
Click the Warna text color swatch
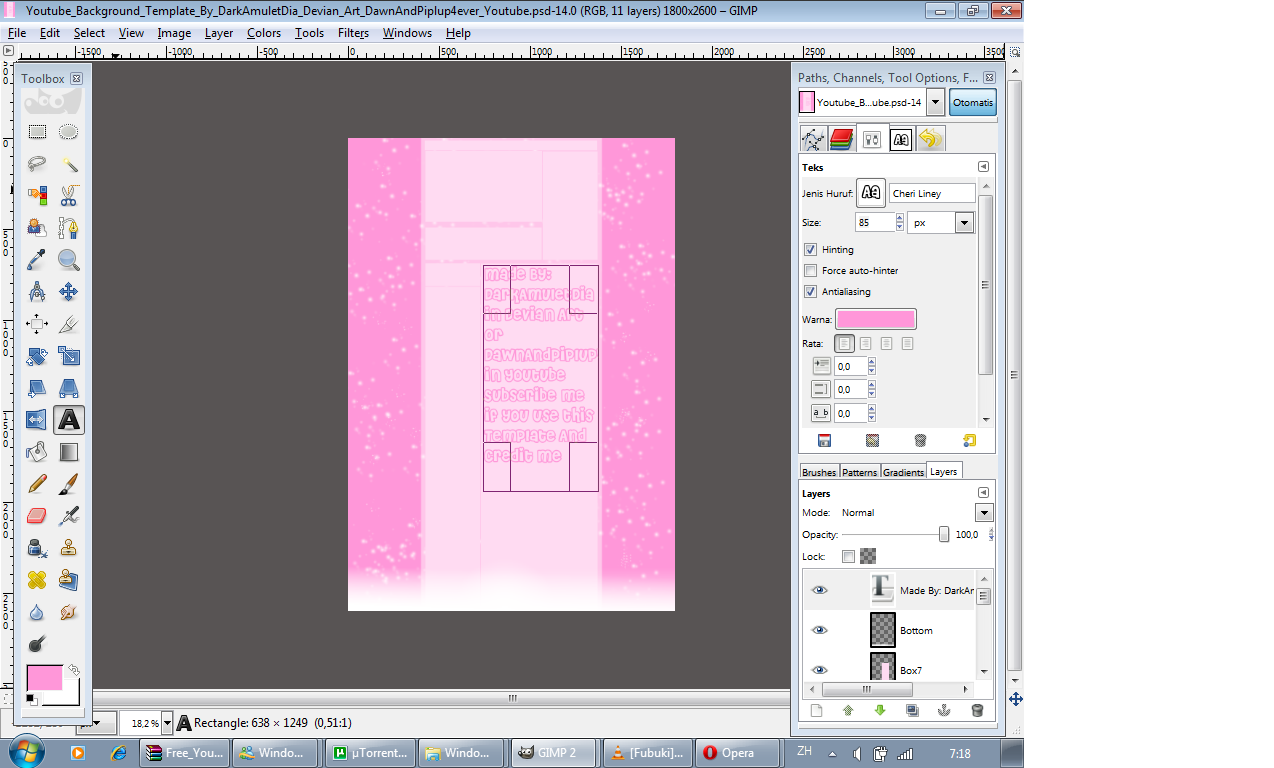click(x=875, y=320)
